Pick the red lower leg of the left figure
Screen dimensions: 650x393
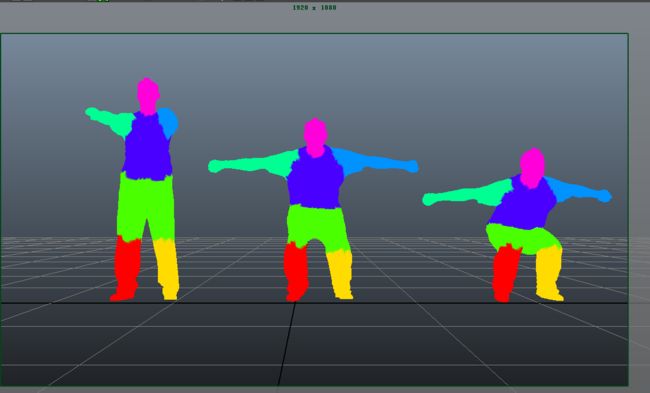point(126,267)
